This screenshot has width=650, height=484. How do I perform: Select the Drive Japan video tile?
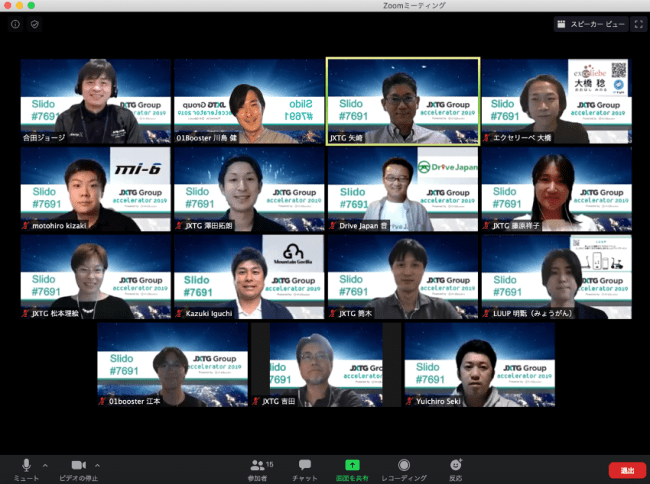click(x=403, y=189)
